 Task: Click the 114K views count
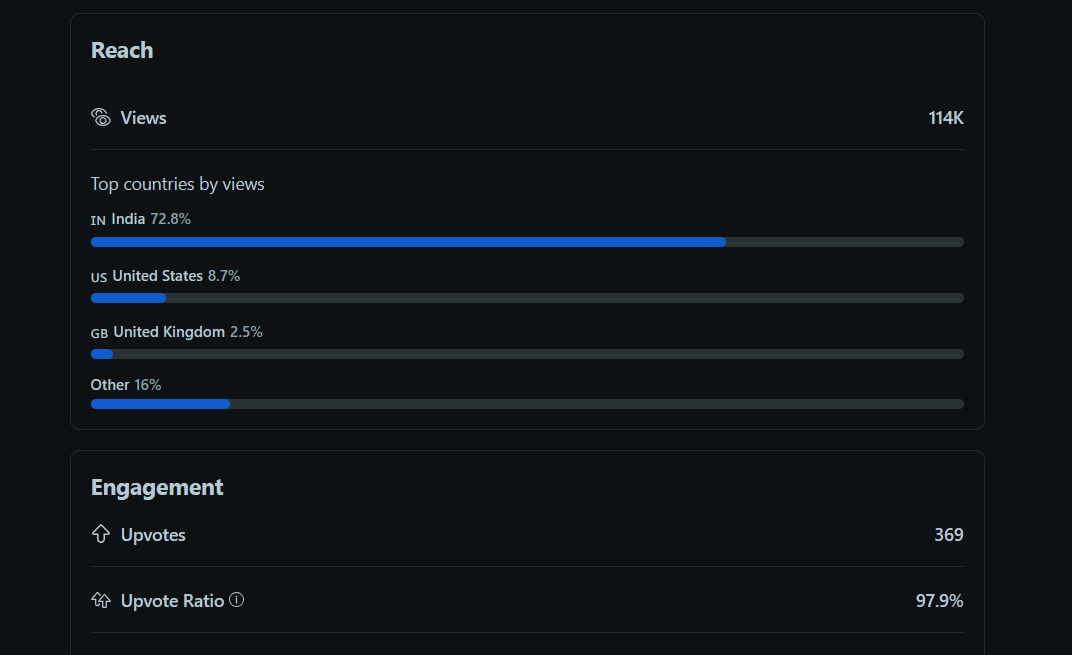946,118
